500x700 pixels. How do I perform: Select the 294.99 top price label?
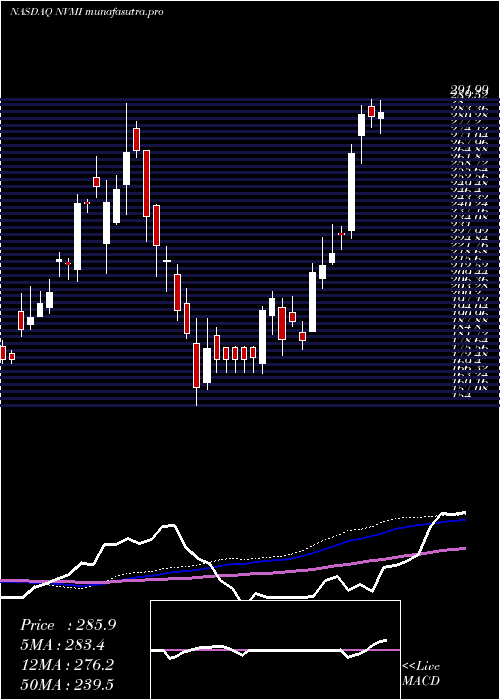click(x=468, y=92)
